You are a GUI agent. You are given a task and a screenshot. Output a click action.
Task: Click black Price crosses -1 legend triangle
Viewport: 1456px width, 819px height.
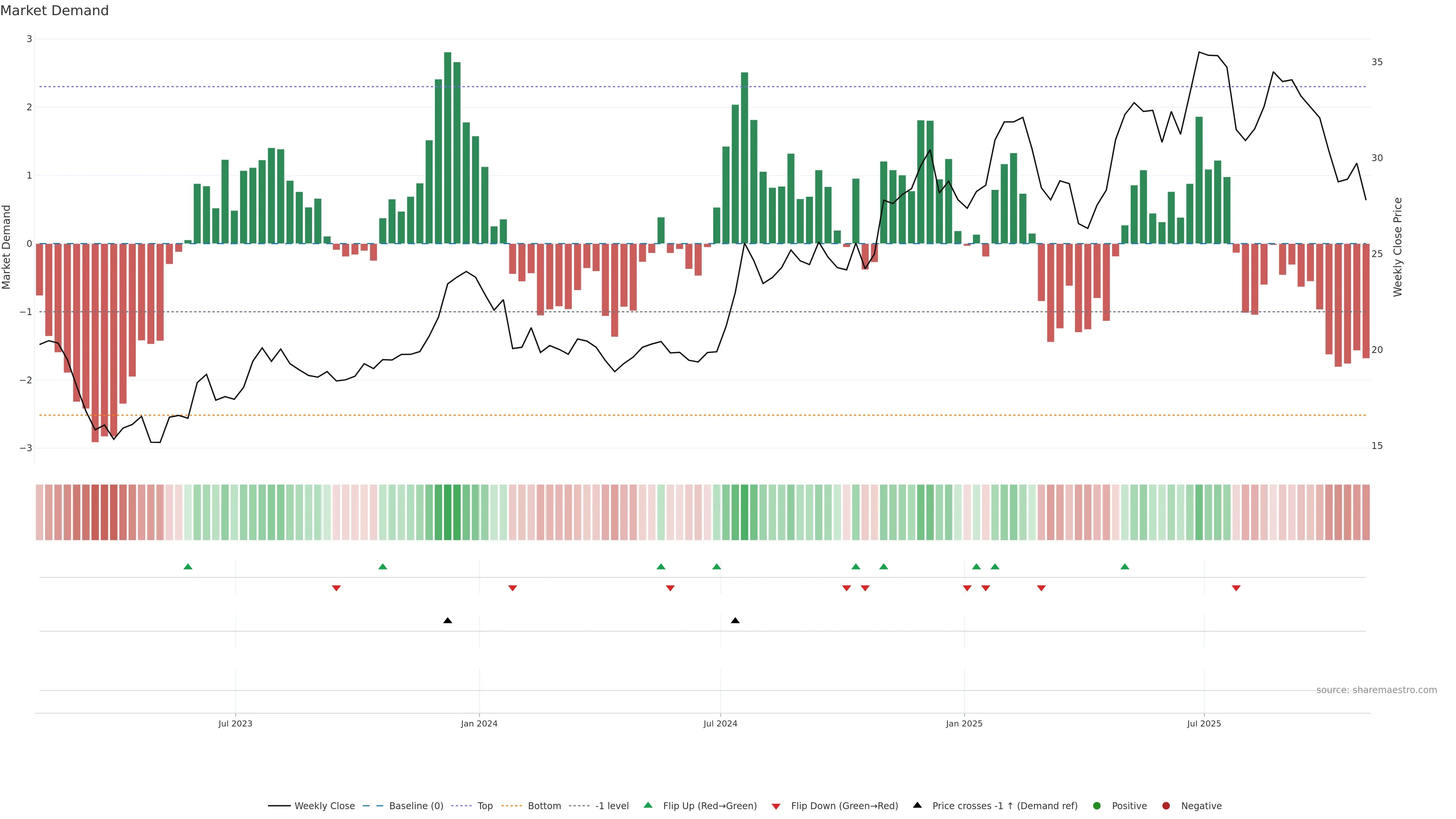point(917,805)
